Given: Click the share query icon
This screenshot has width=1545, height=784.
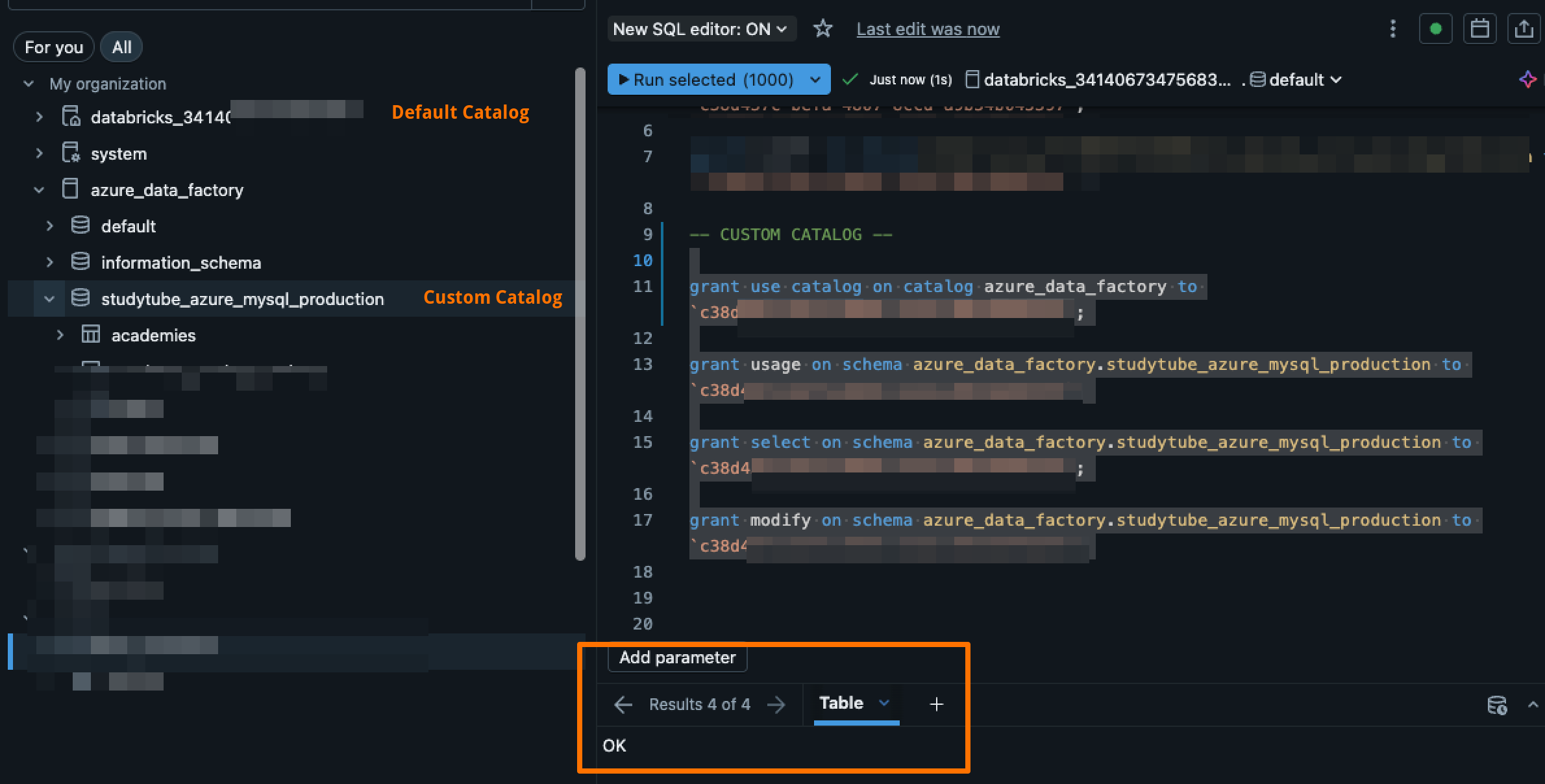Looking at the screenshot, I should coord(1524,29).
